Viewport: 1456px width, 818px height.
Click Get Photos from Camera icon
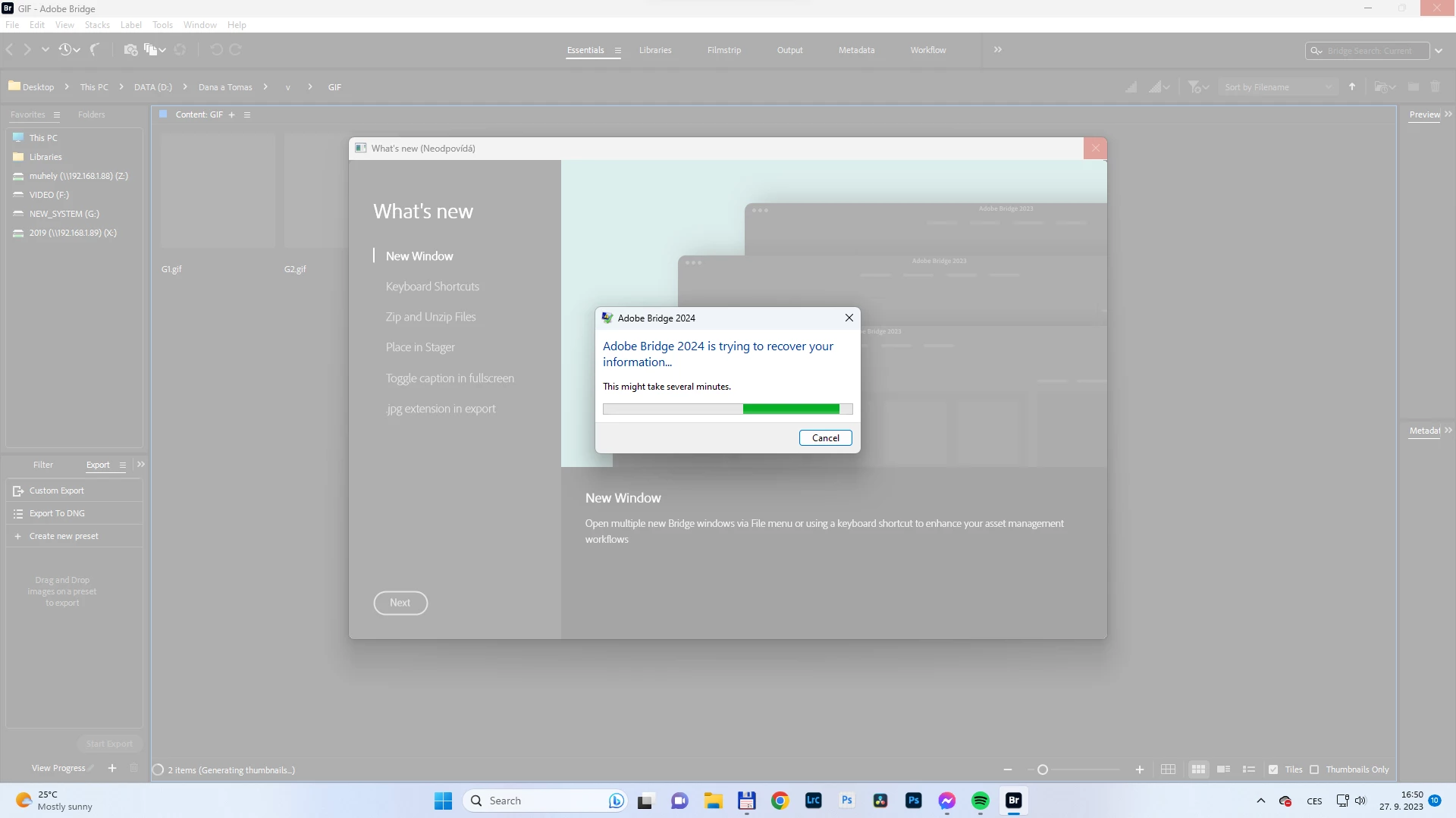[x=130, y=49]
